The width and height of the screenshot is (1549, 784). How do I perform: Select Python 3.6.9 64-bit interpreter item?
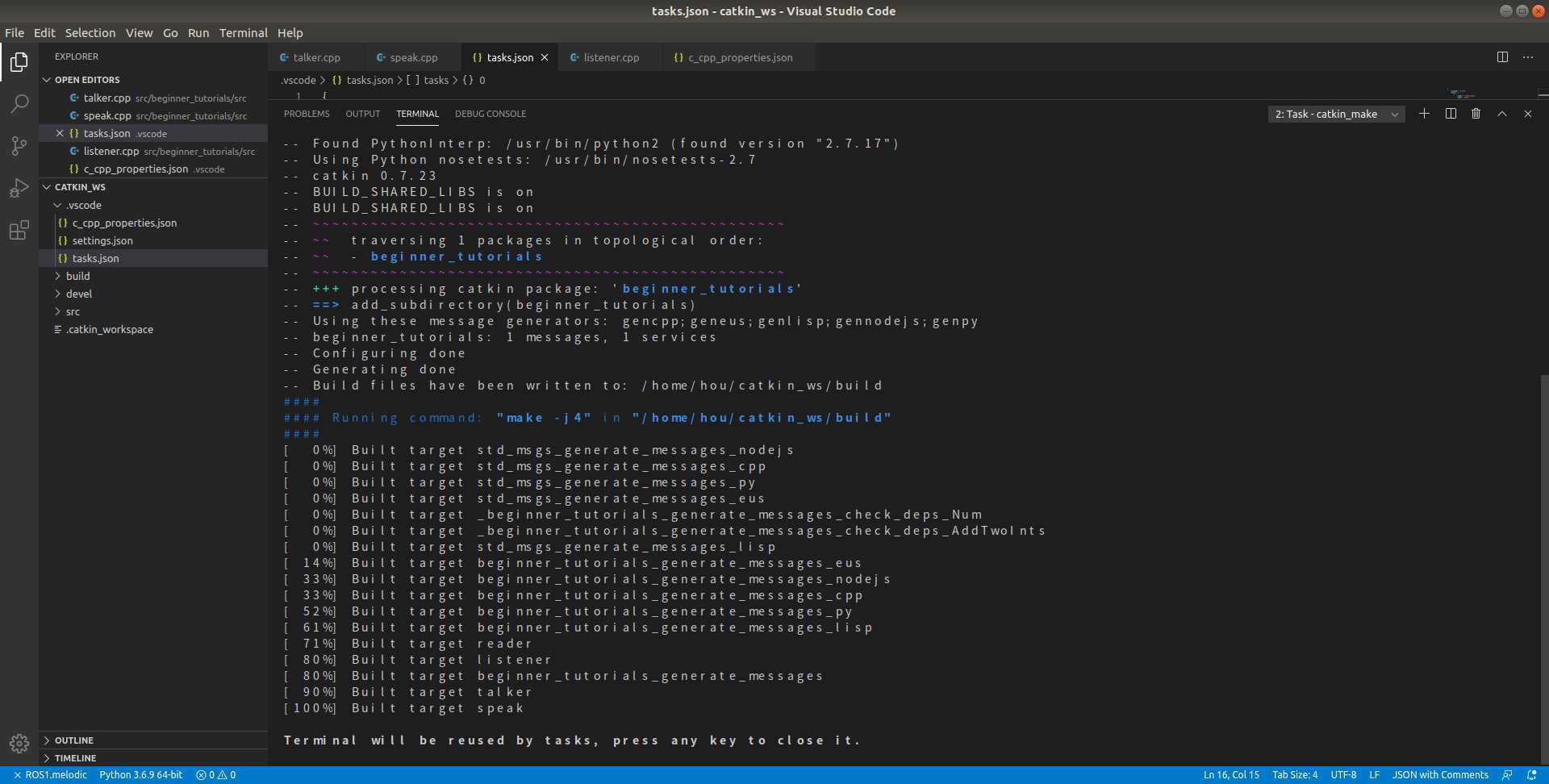141,775
